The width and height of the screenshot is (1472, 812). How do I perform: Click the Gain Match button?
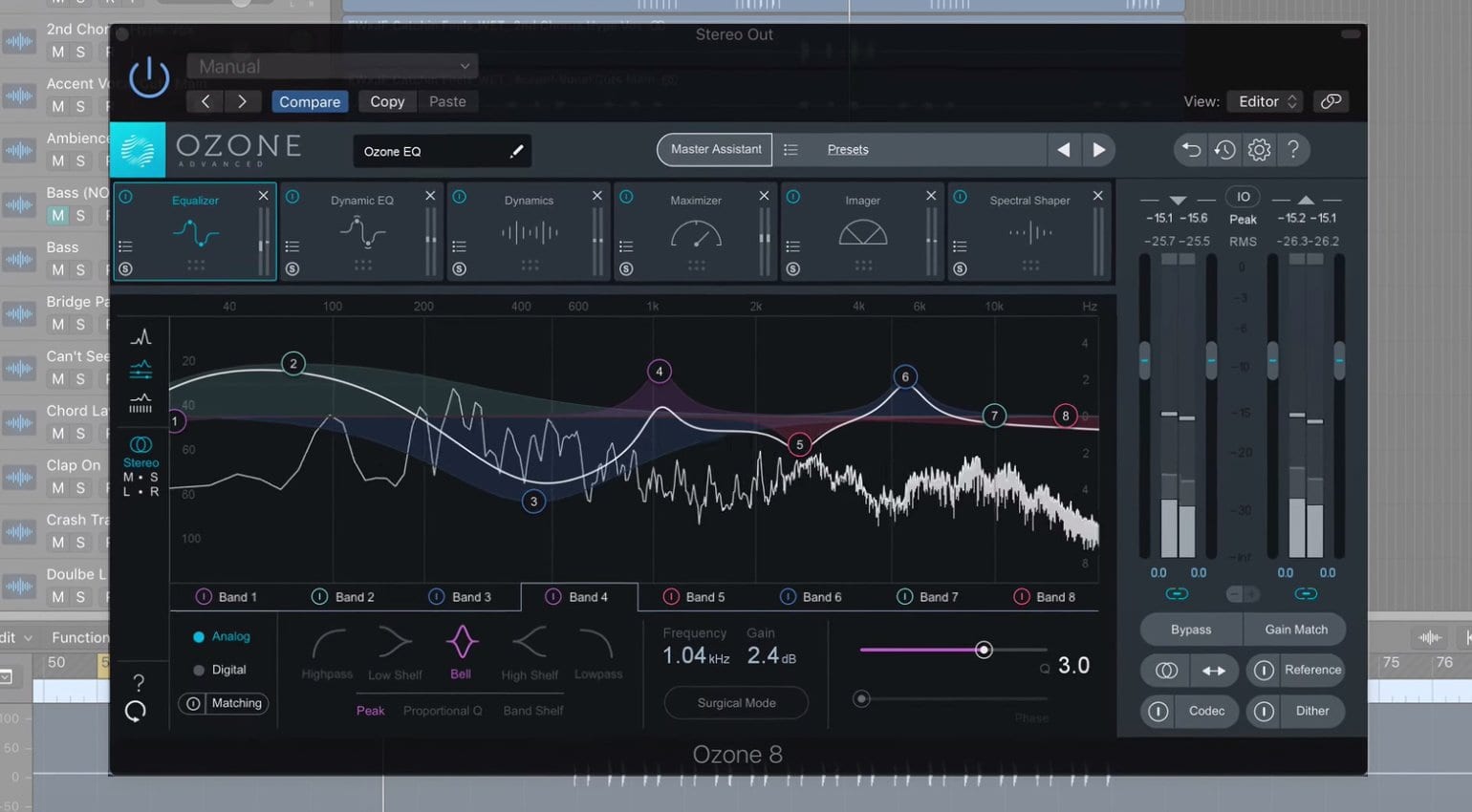(x=1296, y=630)
